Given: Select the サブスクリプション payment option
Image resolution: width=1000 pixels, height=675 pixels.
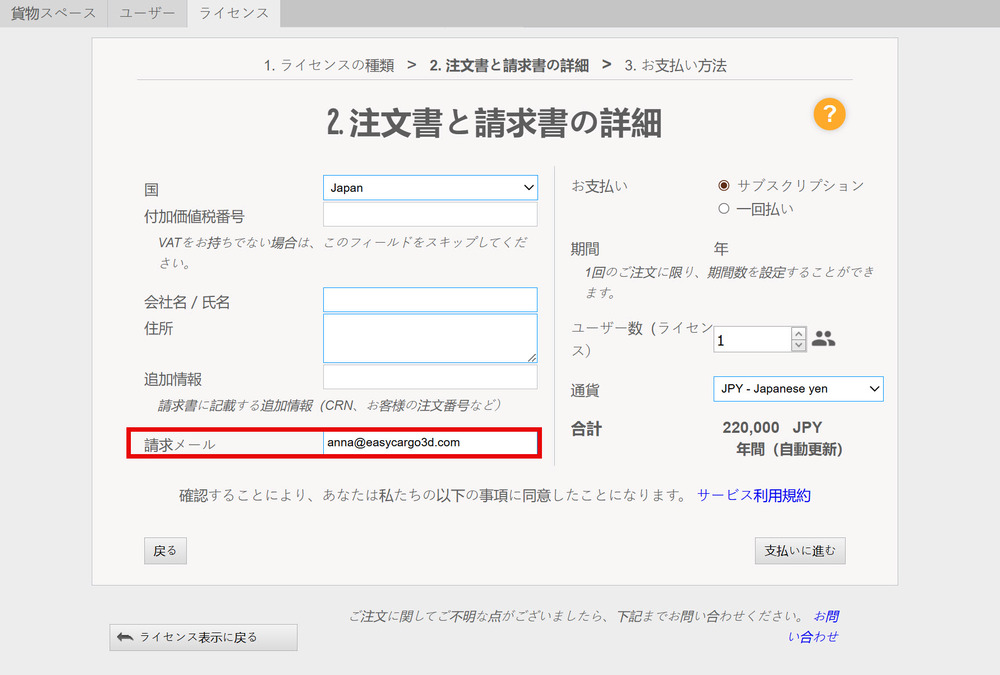Looking at the screenshot, I should point(724,185).
